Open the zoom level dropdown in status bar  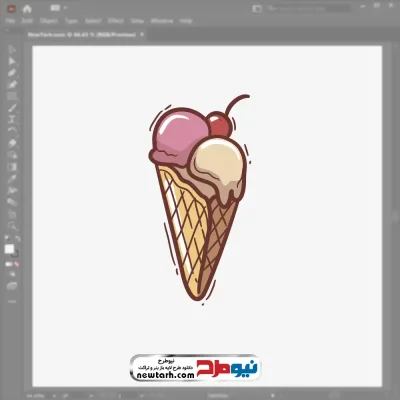[54, 396]
